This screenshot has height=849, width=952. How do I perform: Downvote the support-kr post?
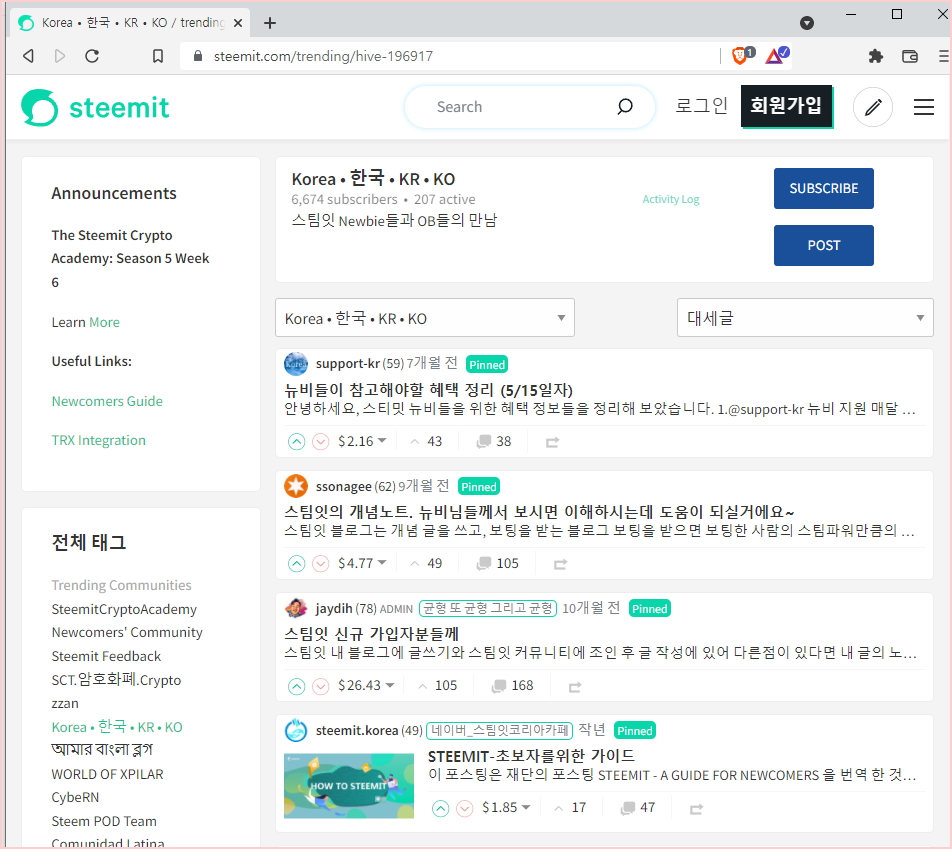(x=321, y=442)
